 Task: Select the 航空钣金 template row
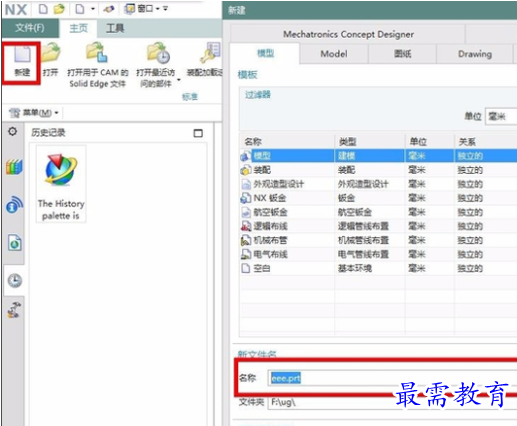(378, 212)
